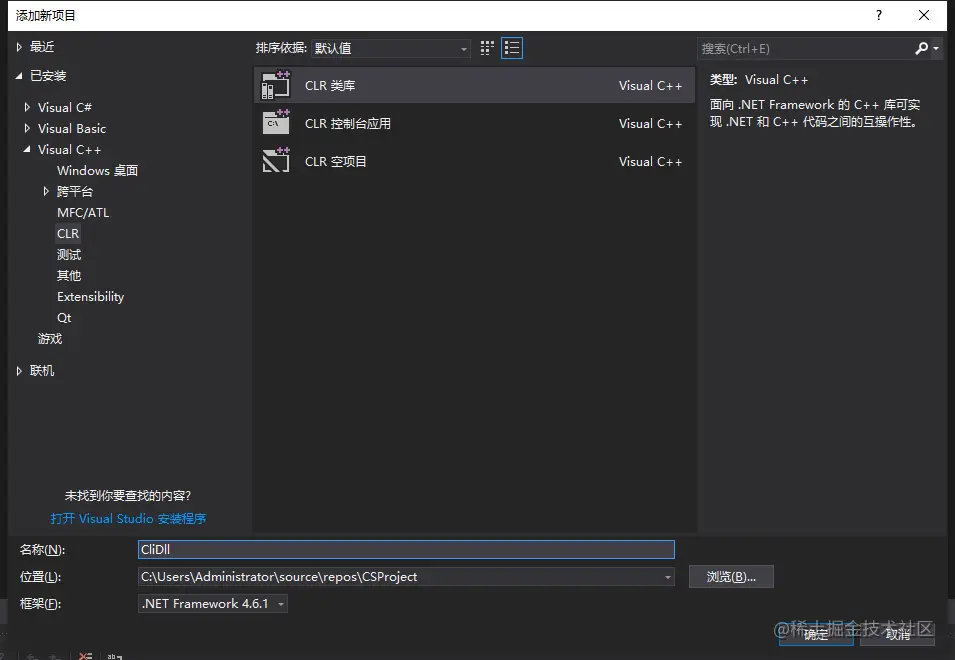This screenshot has height=660, width=955.
Task: Choose the CLR 控制台应用 template name
Action: pos(348,124)
